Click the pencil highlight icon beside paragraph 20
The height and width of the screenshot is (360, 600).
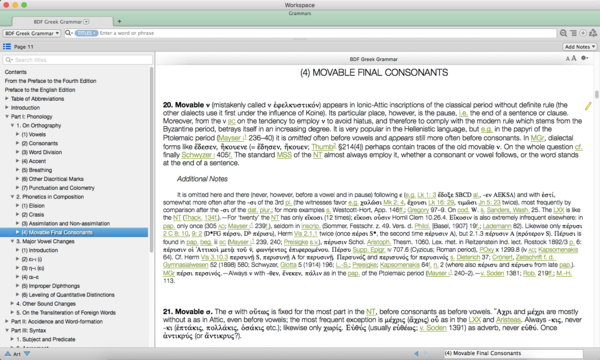(588, 106)
